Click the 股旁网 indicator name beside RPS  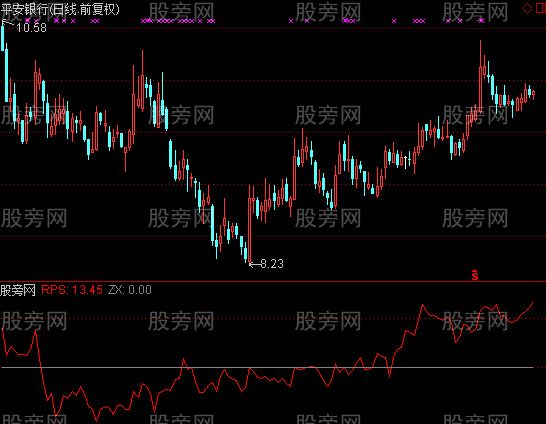(x=18, y=290)
